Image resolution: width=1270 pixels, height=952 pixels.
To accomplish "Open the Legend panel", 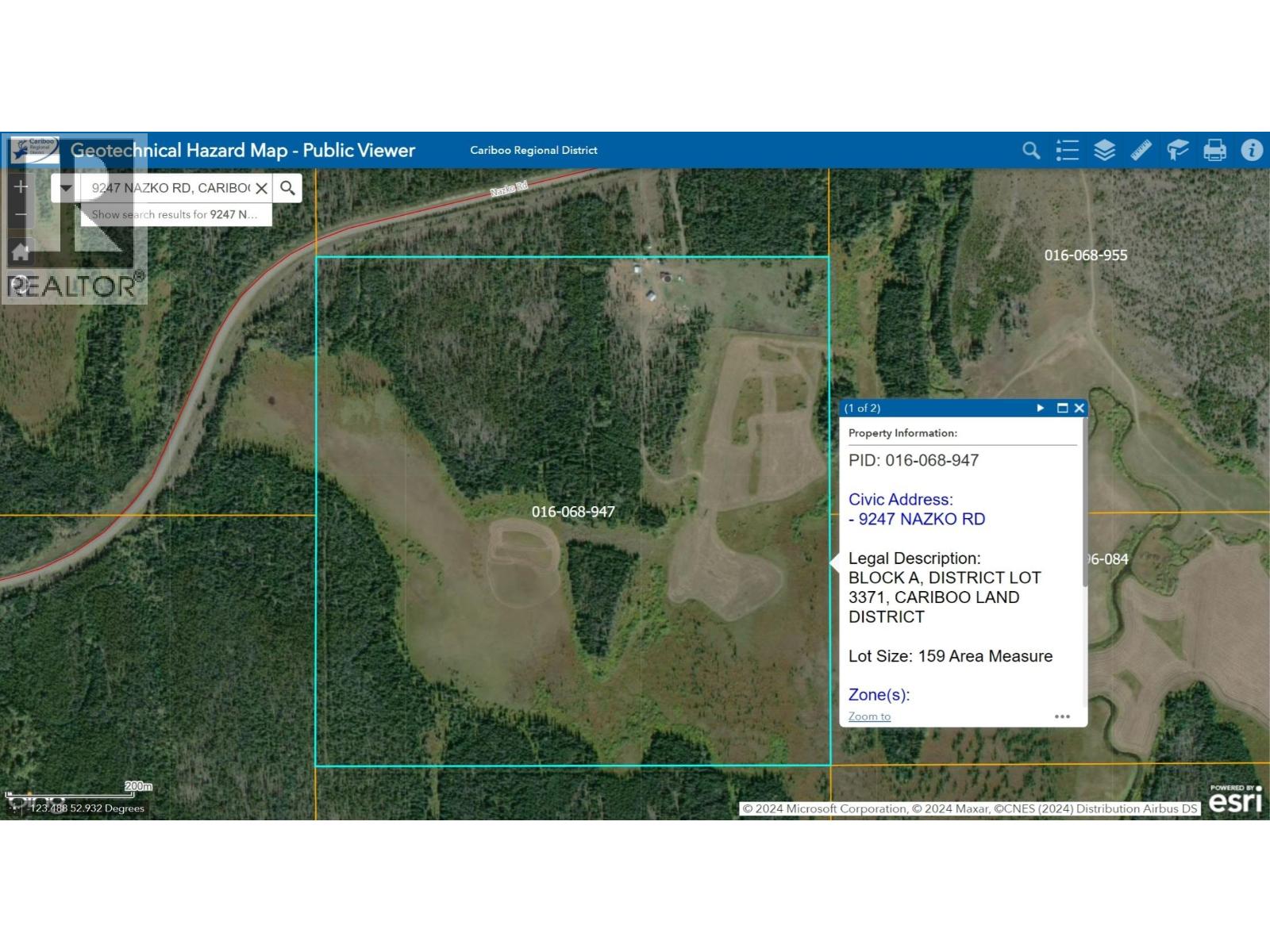I will tap(1068, 150).
